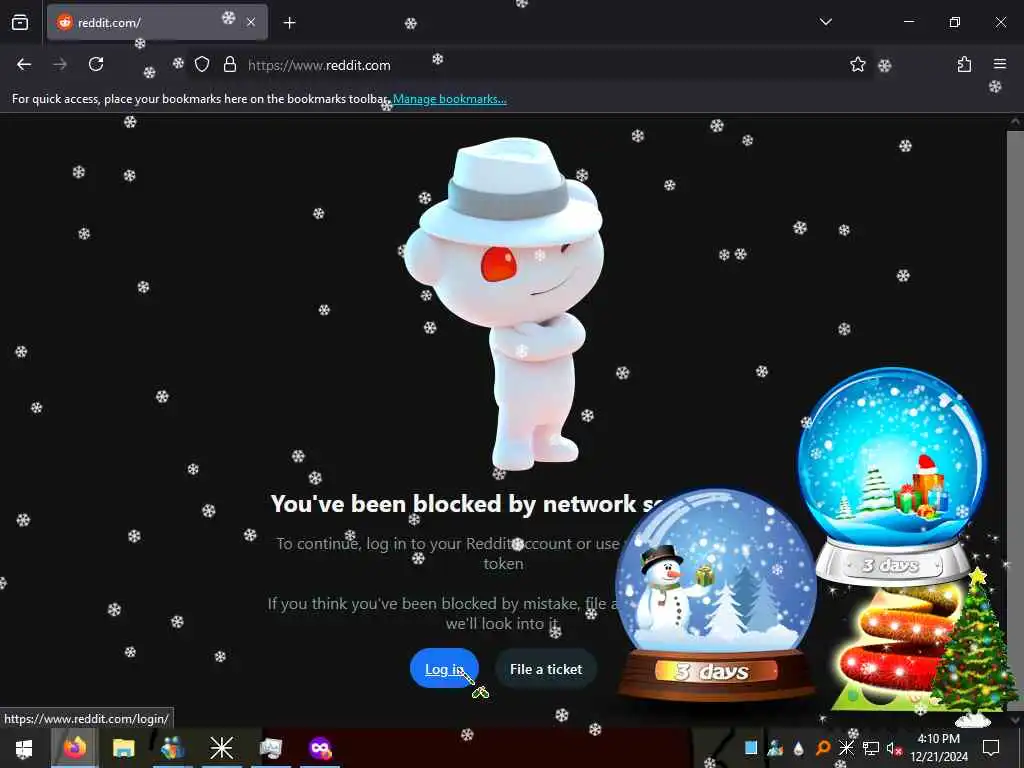
Task: Close the reddit.com tab
Action: tap(251, 23)
